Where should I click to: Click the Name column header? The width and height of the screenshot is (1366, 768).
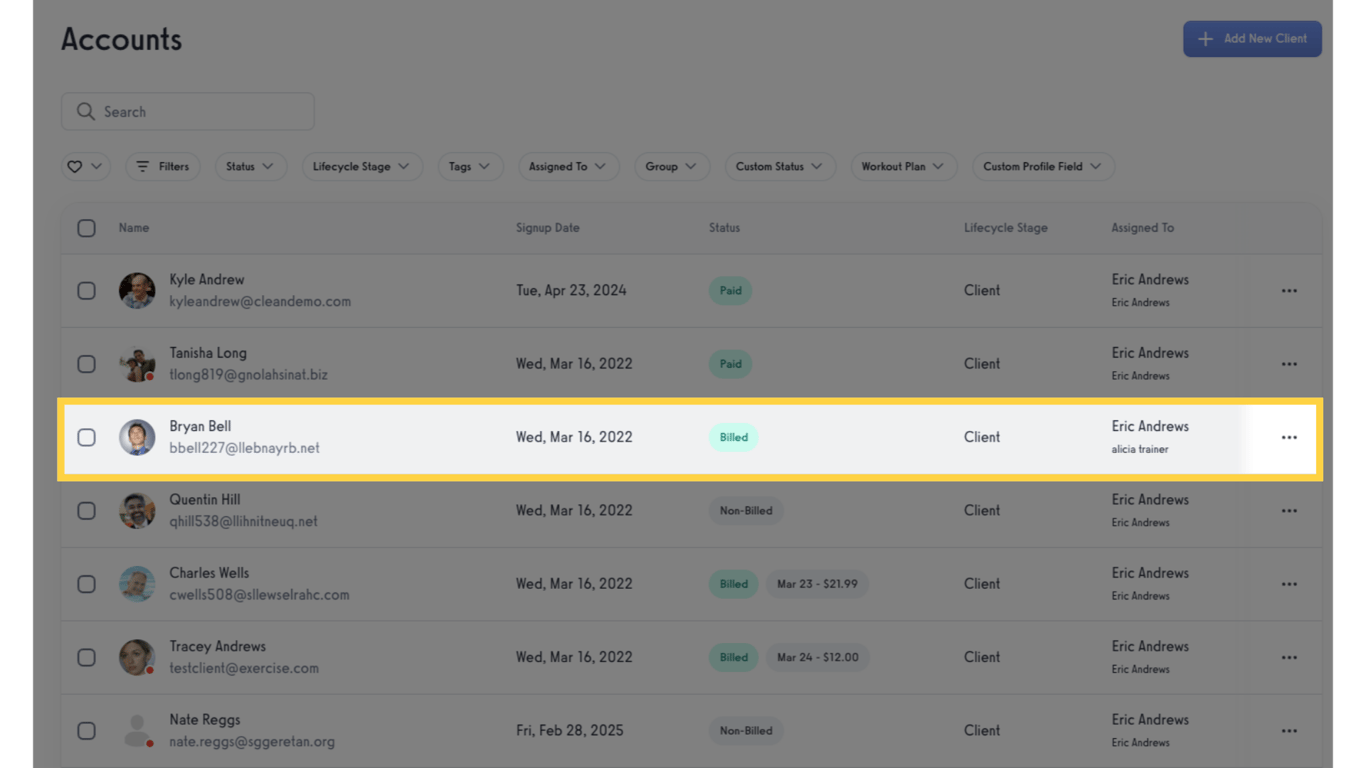click(x=134, y=228)
